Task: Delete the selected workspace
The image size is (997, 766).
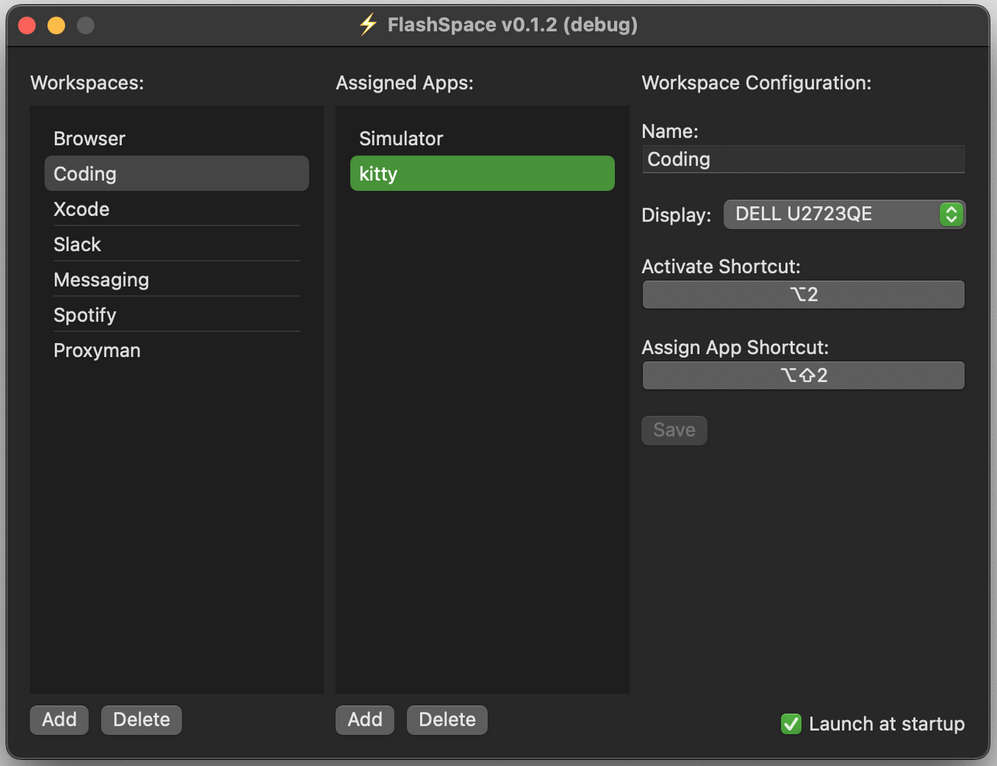Action: [141, 720]
